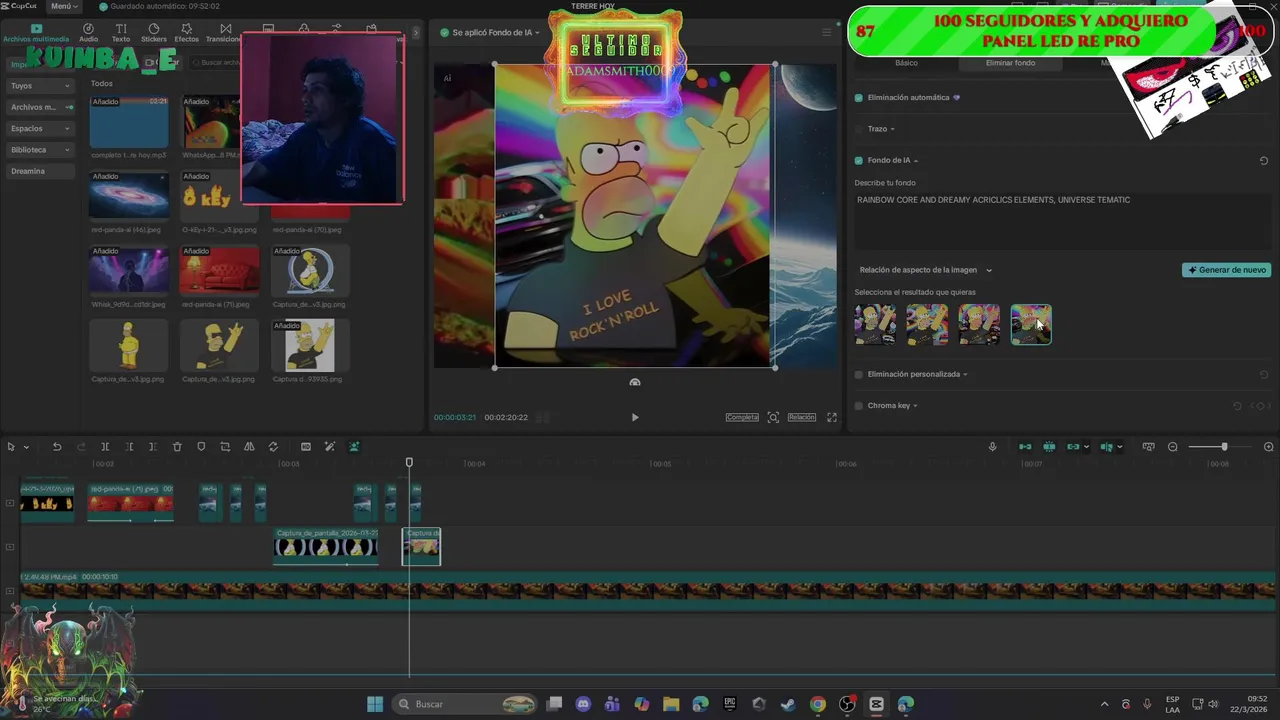
Task: Toggle the Chroma key checkbox
Action: (859, 406)
